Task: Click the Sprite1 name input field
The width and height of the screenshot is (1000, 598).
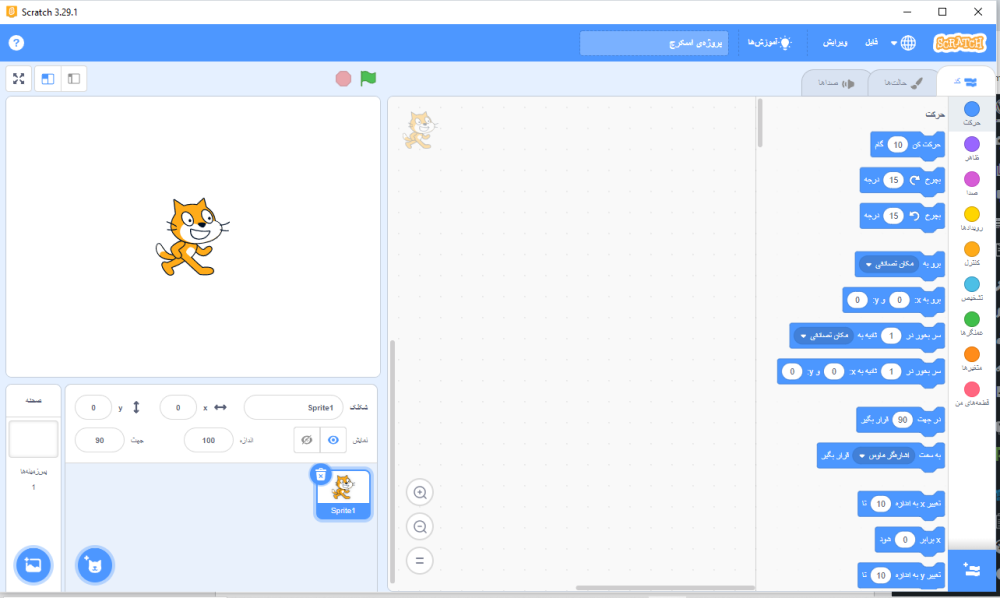Action: [x=292, y=408]
